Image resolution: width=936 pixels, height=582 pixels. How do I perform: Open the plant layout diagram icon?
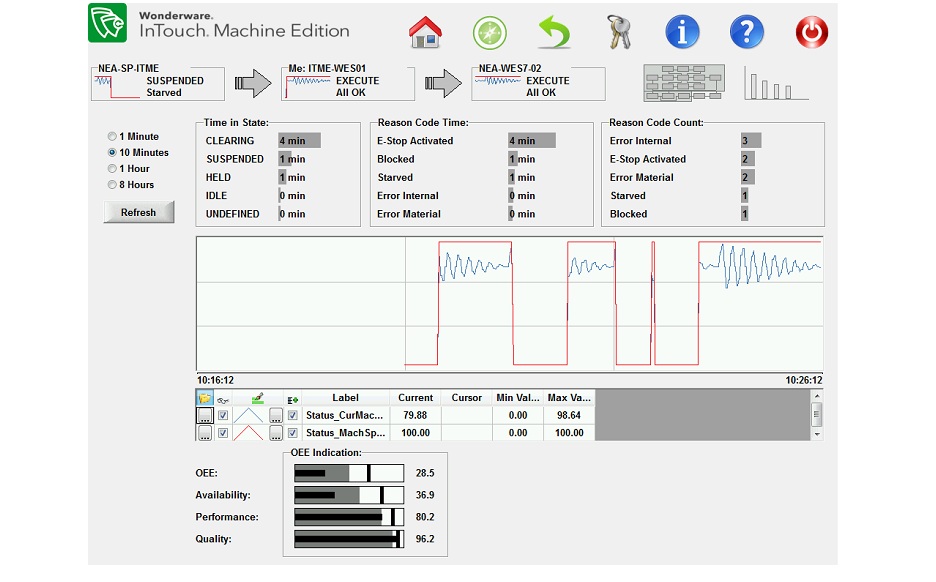click(x=684, y=82)
